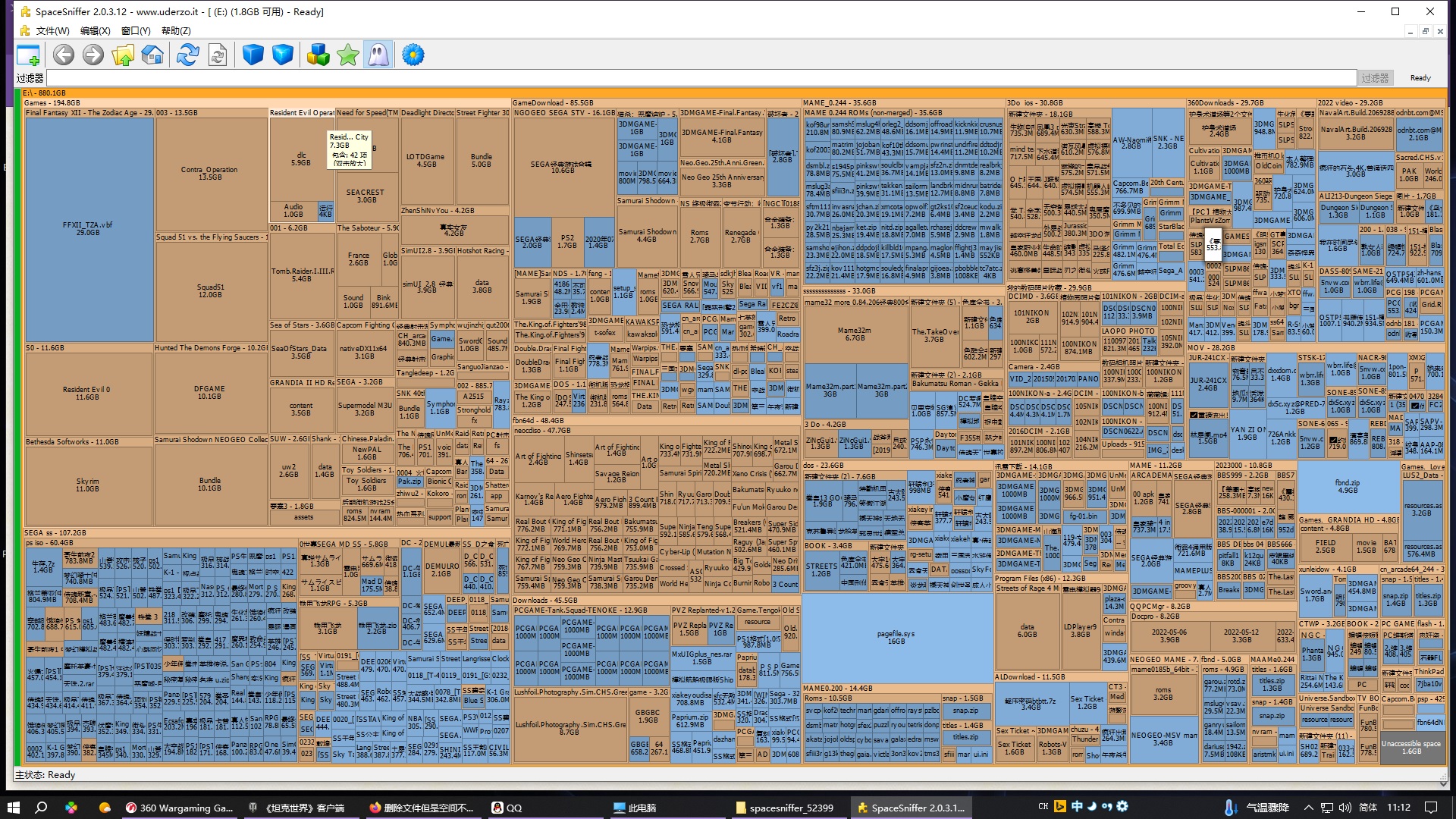Image resolution: width=1456 pixels, height=819 pixels.
Task: Toggle file classes colored cubes style
Action: (318, 55)
